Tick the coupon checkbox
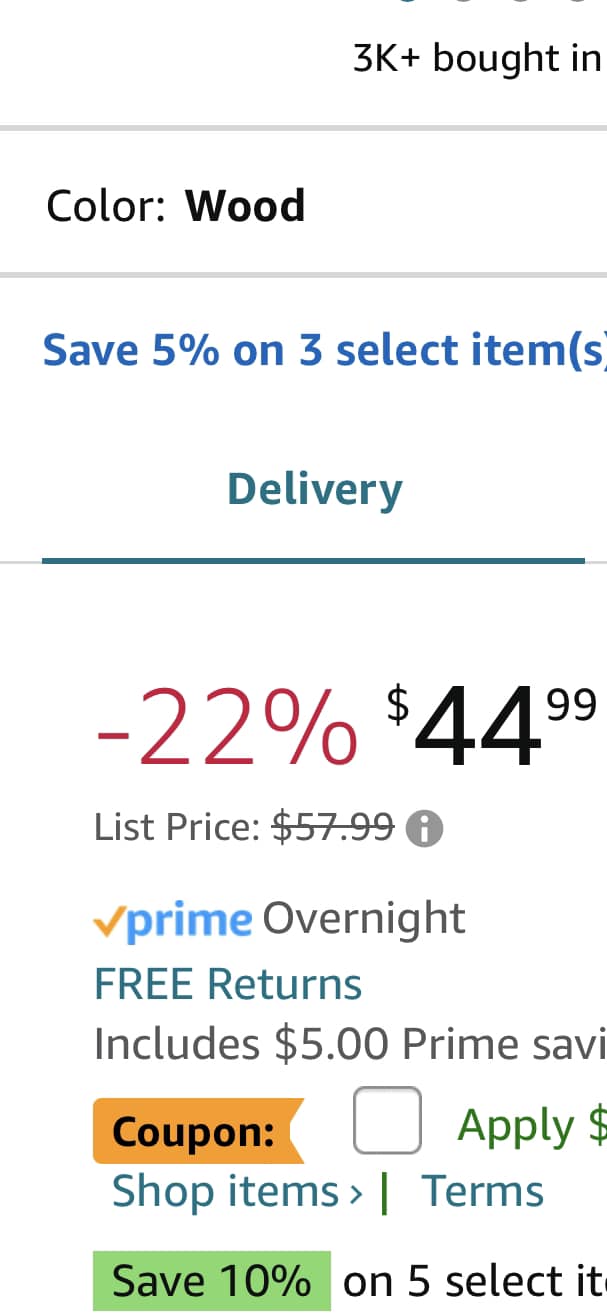Image resolution: width=607 pixels, height=1313 pixels. click(386, 1120)
